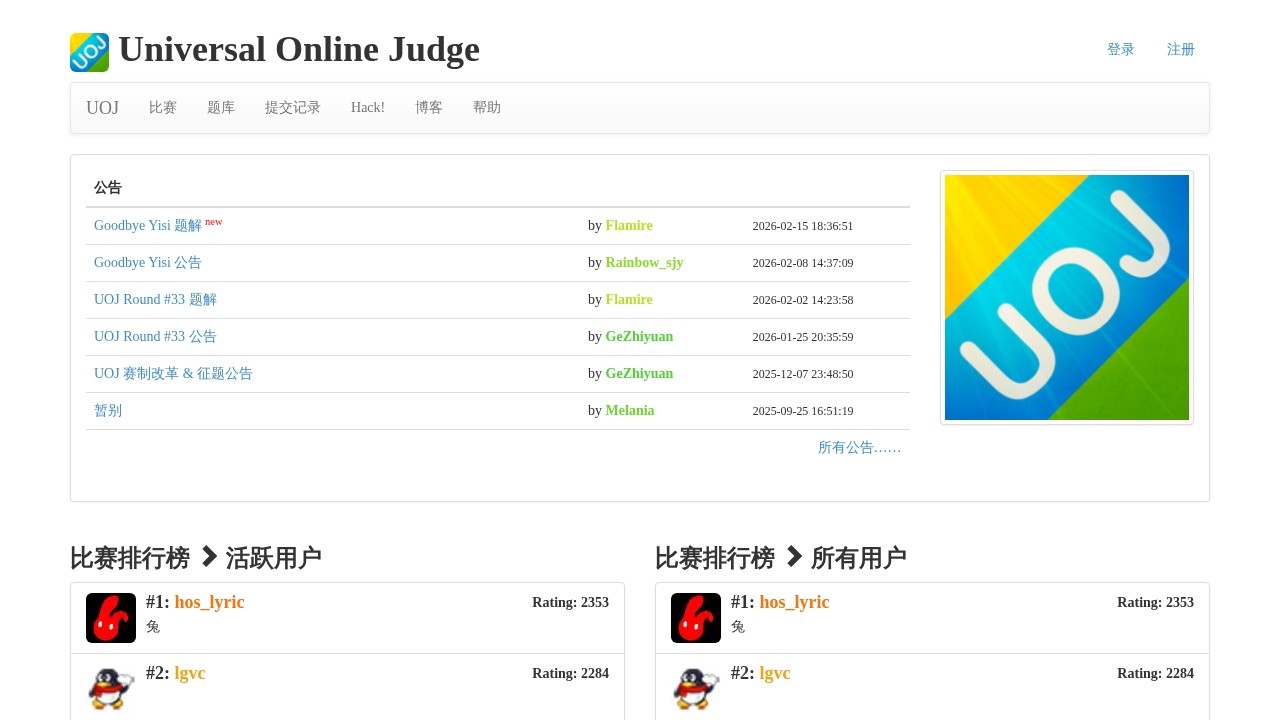Click hos_lyric's red avatar in active users
The width and height of the screenshot is (1280, 720).
(111, 618)
